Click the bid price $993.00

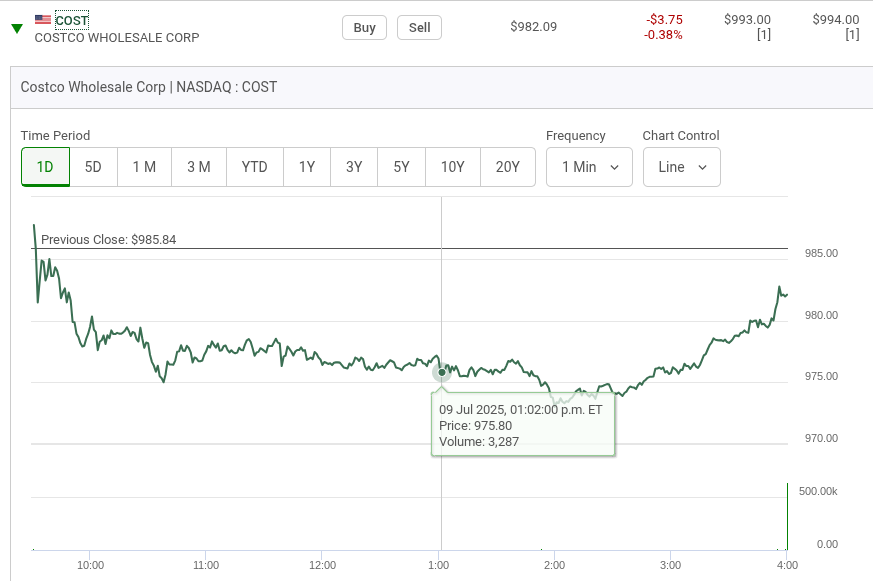747,19
